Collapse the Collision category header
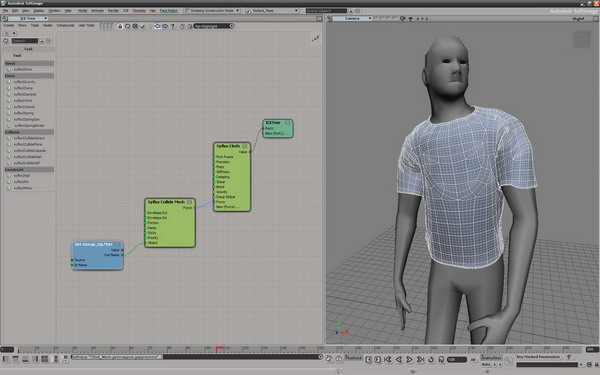 click(x=29, y=132)
